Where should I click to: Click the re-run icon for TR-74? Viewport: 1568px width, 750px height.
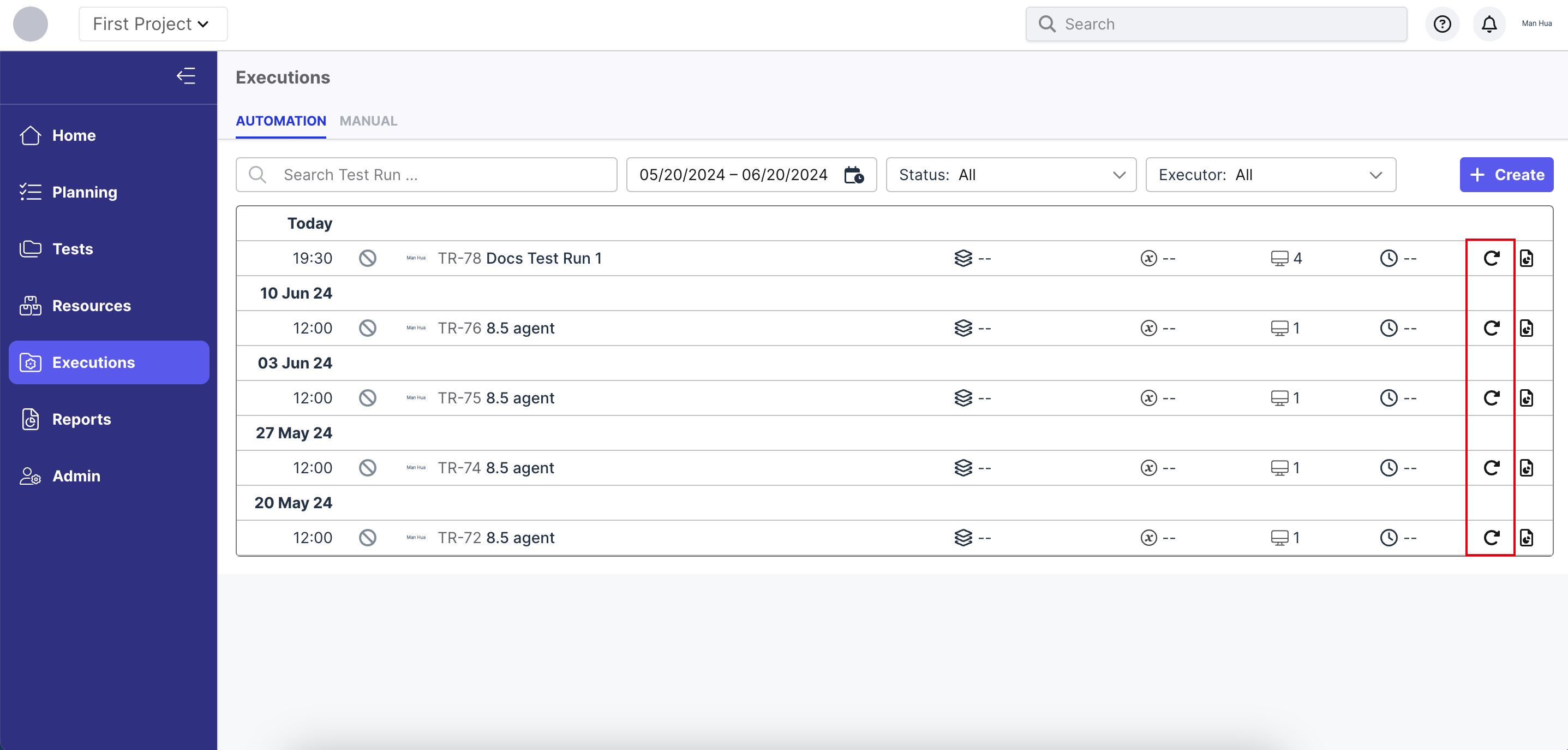[1490, 467]
